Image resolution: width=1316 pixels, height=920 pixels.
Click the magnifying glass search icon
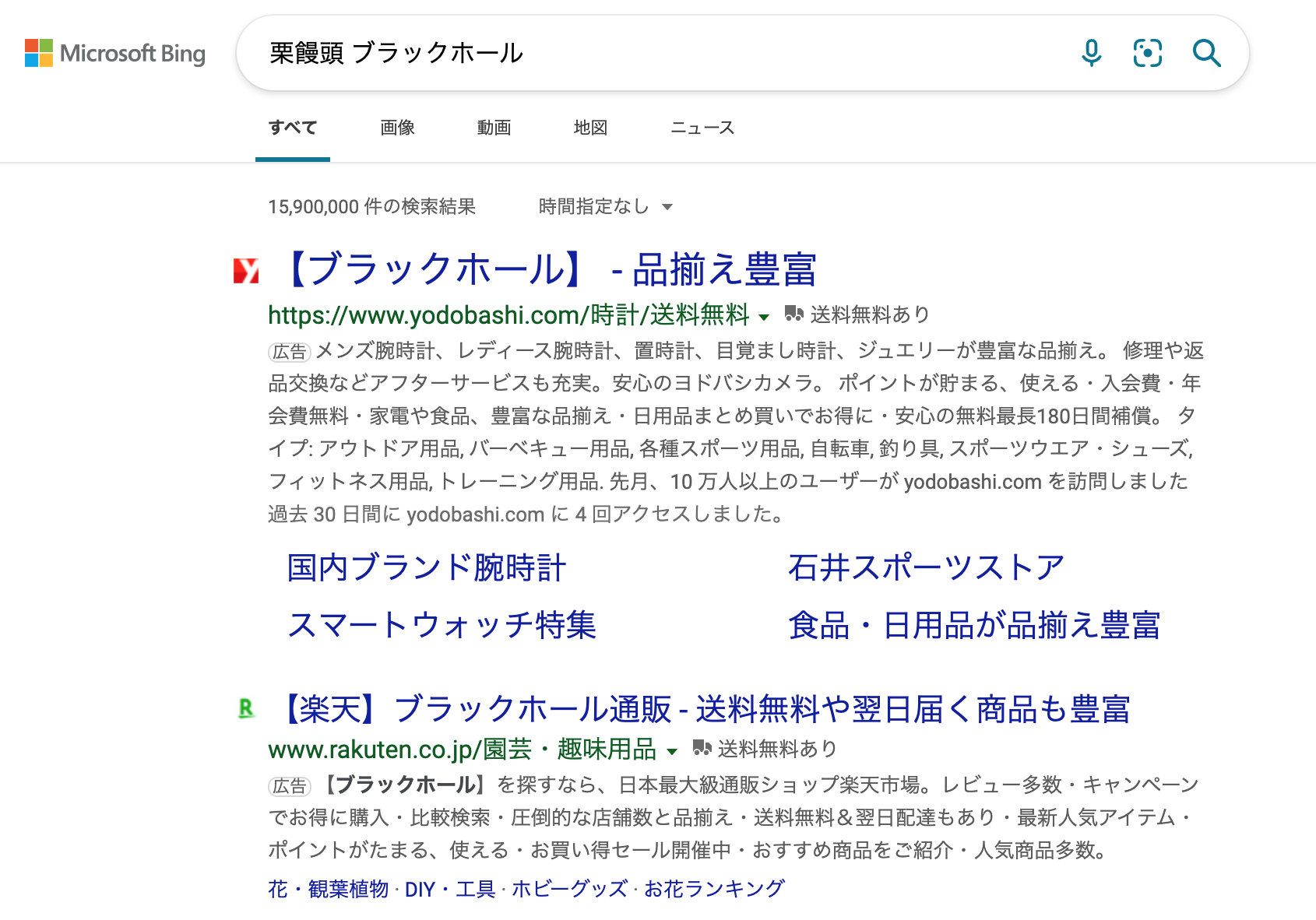coord(1206,53)
